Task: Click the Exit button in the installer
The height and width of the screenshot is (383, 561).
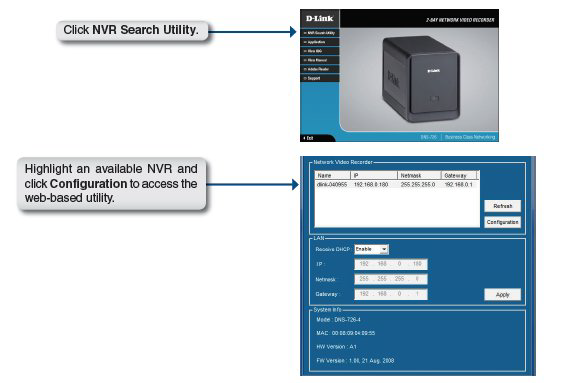Action: 309,138
